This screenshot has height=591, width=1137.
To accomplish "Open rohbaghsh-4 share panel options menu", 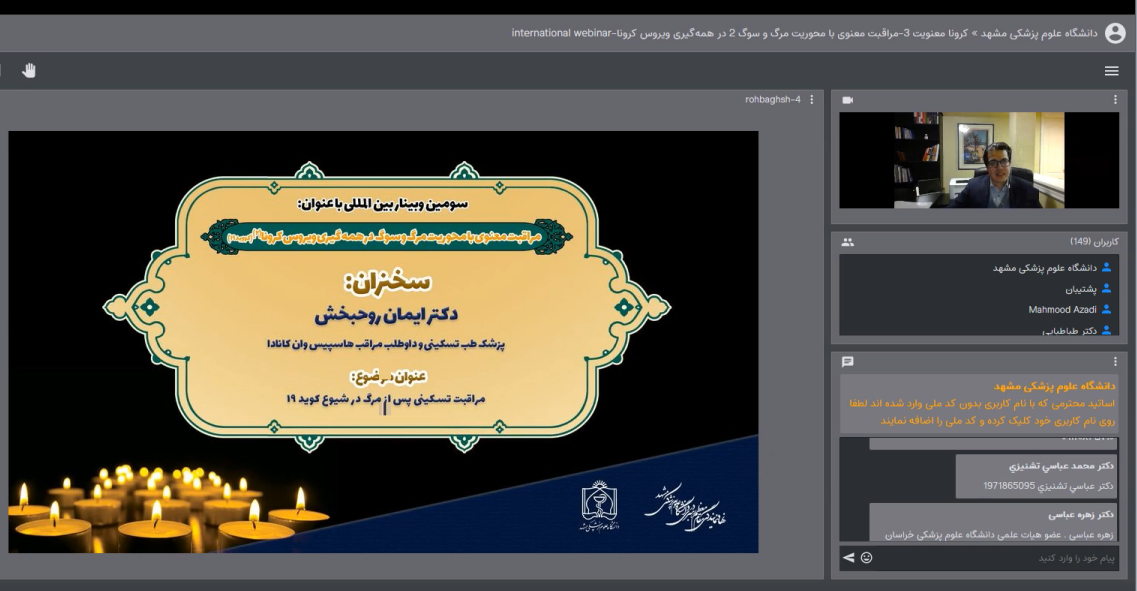I will coord(811,100).
